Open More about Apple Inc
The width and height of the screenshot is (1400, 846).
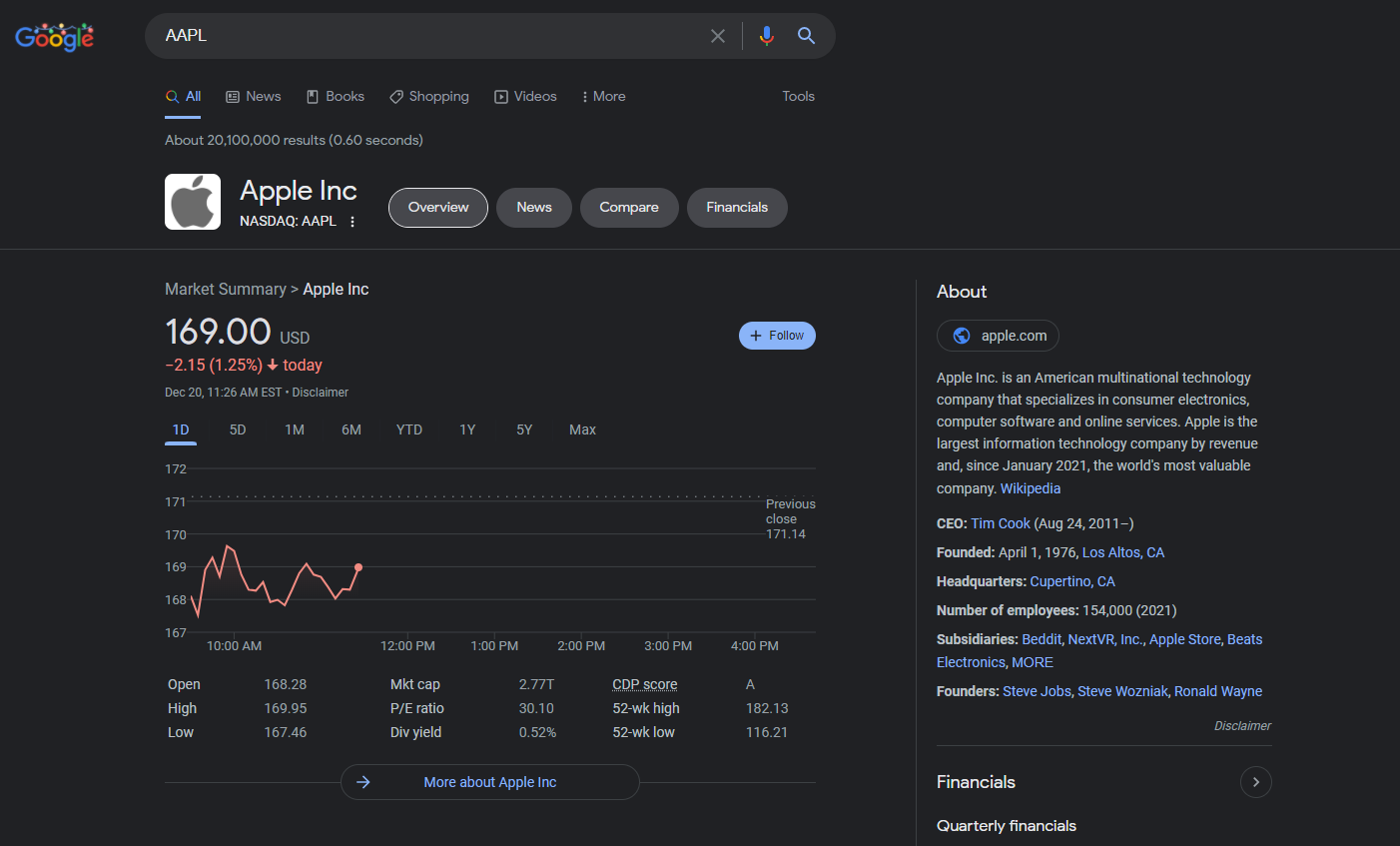click(490, 782)
